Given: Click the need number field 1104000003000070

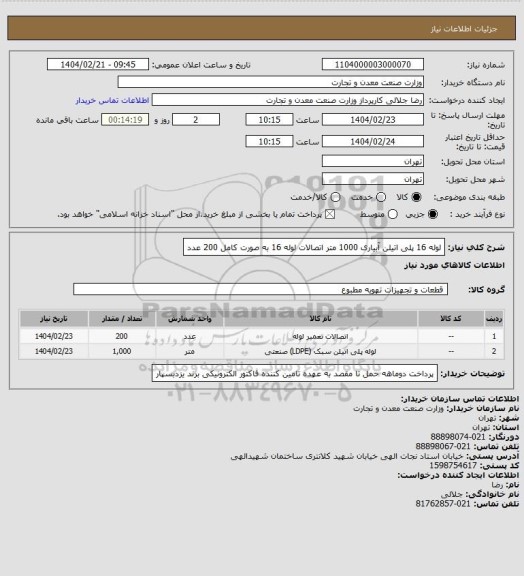Looking at the screenshot, I should click(373, 65).
